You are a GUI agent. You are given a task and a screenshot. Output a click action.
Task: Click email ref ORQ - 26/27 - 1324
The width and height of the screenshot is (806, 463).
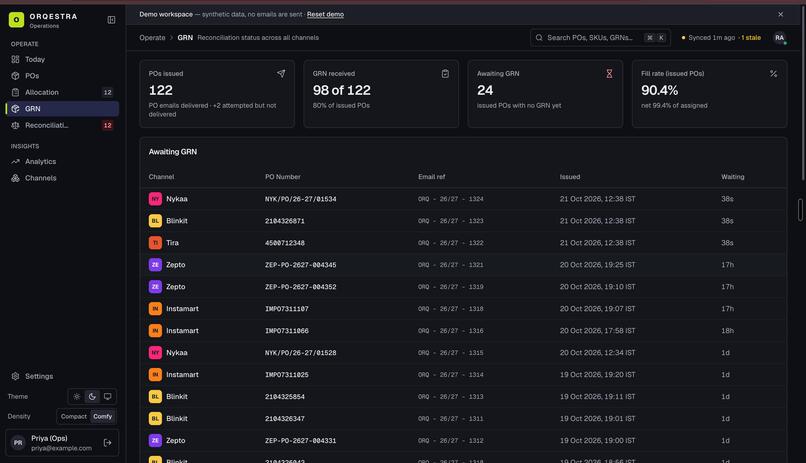[451, 199]
